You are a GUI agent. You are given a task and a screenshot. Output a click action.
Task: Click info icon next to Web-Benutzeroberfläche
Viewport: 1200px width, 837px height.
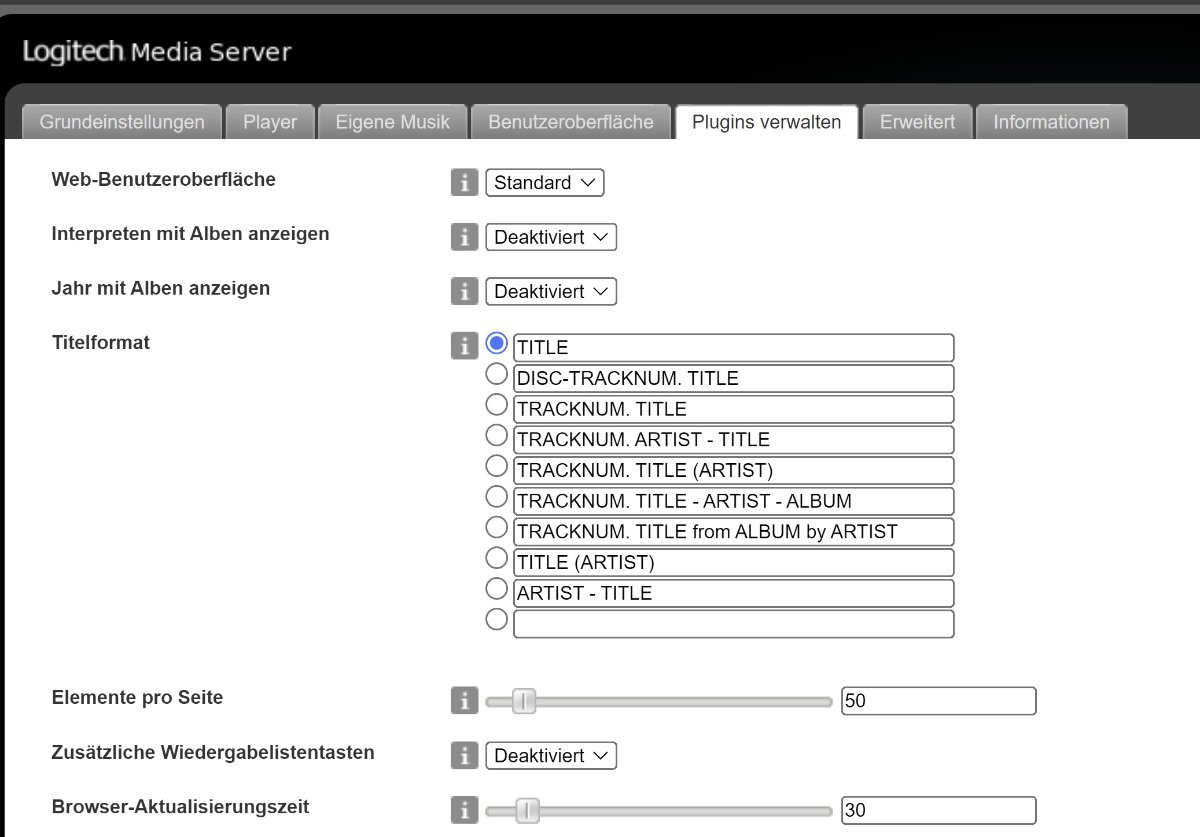(x=464, y=183)
